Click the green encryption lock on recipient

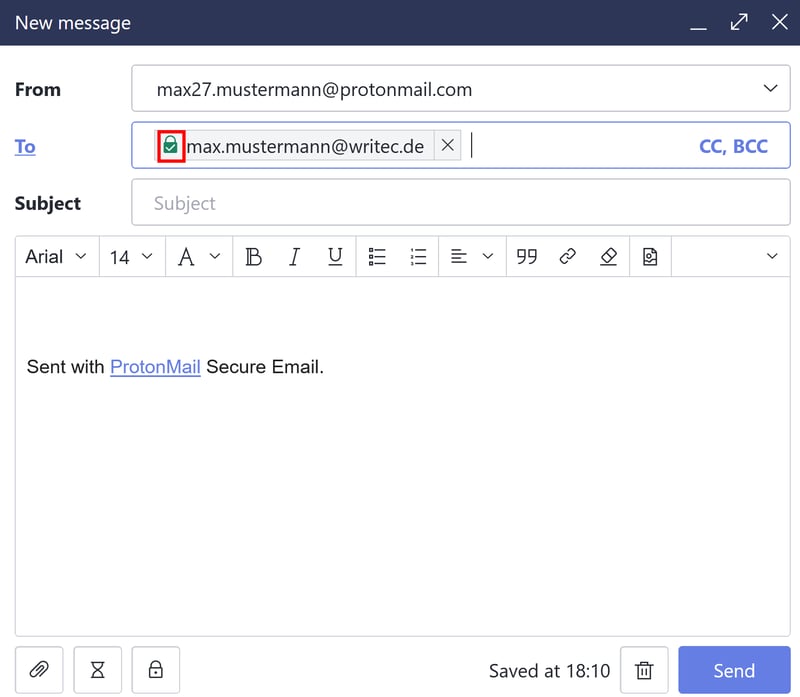coord(170,146)
